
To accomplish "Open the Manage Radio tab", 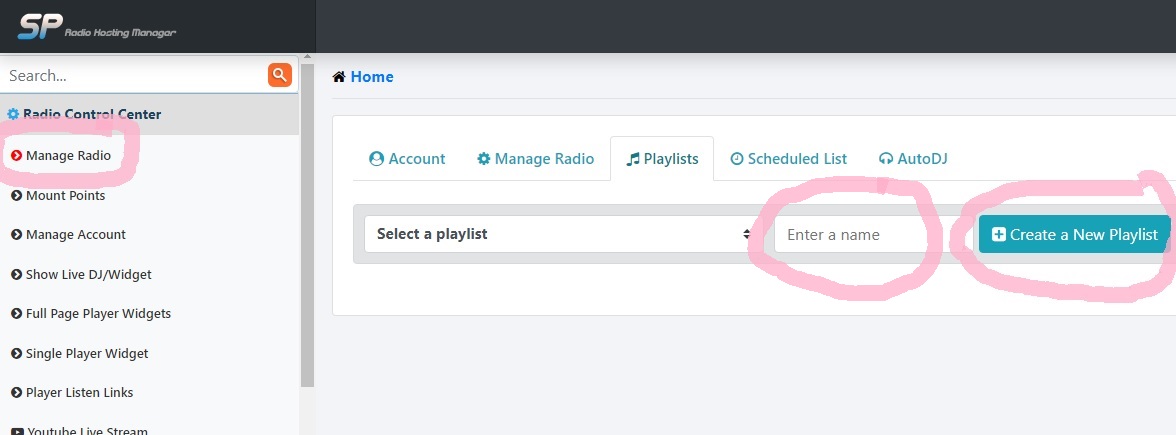I will point(536,159).
